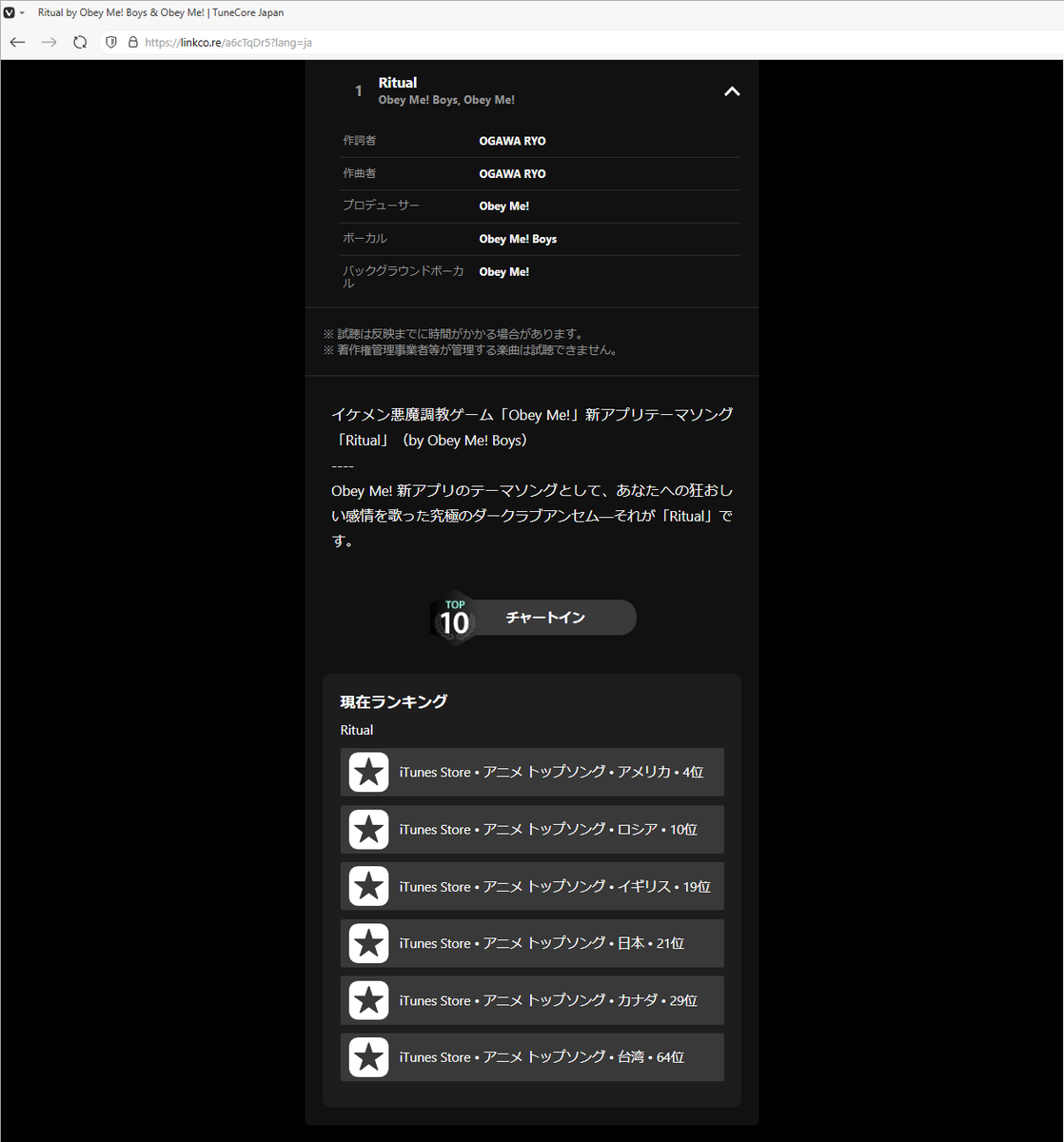Screen dimensions: 1064x1142
Task: Click the track number 1
Action: tap(359, 91)
